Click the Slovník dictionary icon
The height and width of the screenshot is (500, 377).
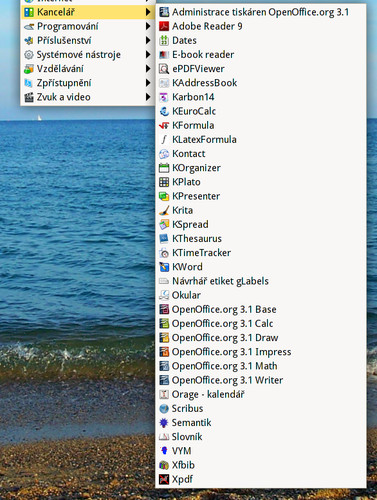tap(164, 437)
